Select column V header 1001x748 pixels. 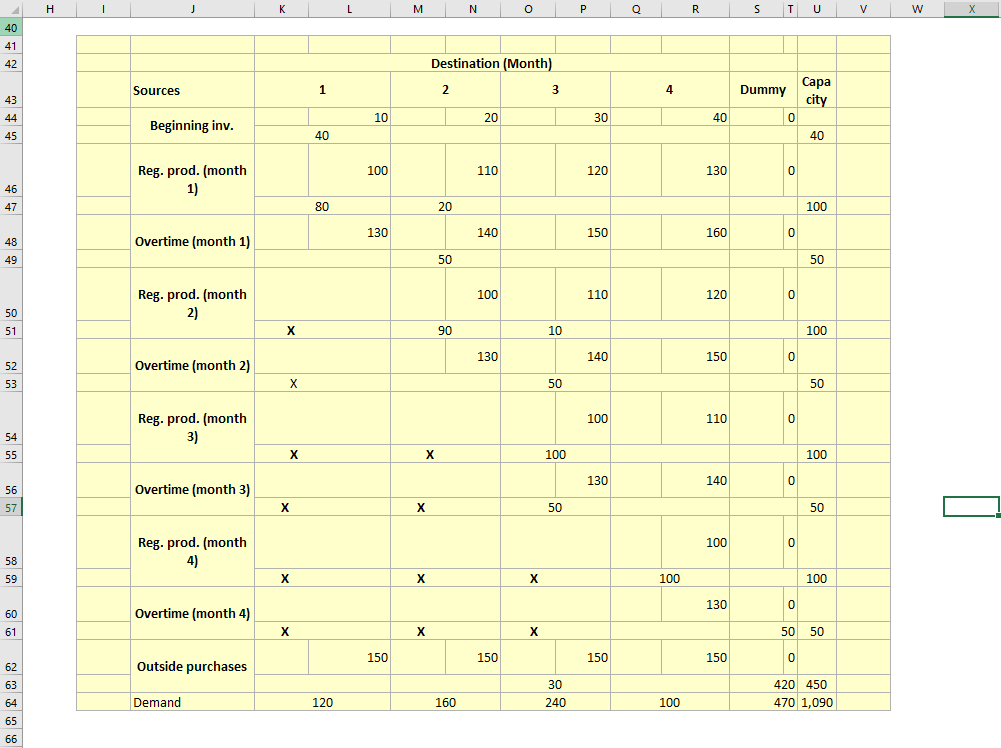point(863,9)
